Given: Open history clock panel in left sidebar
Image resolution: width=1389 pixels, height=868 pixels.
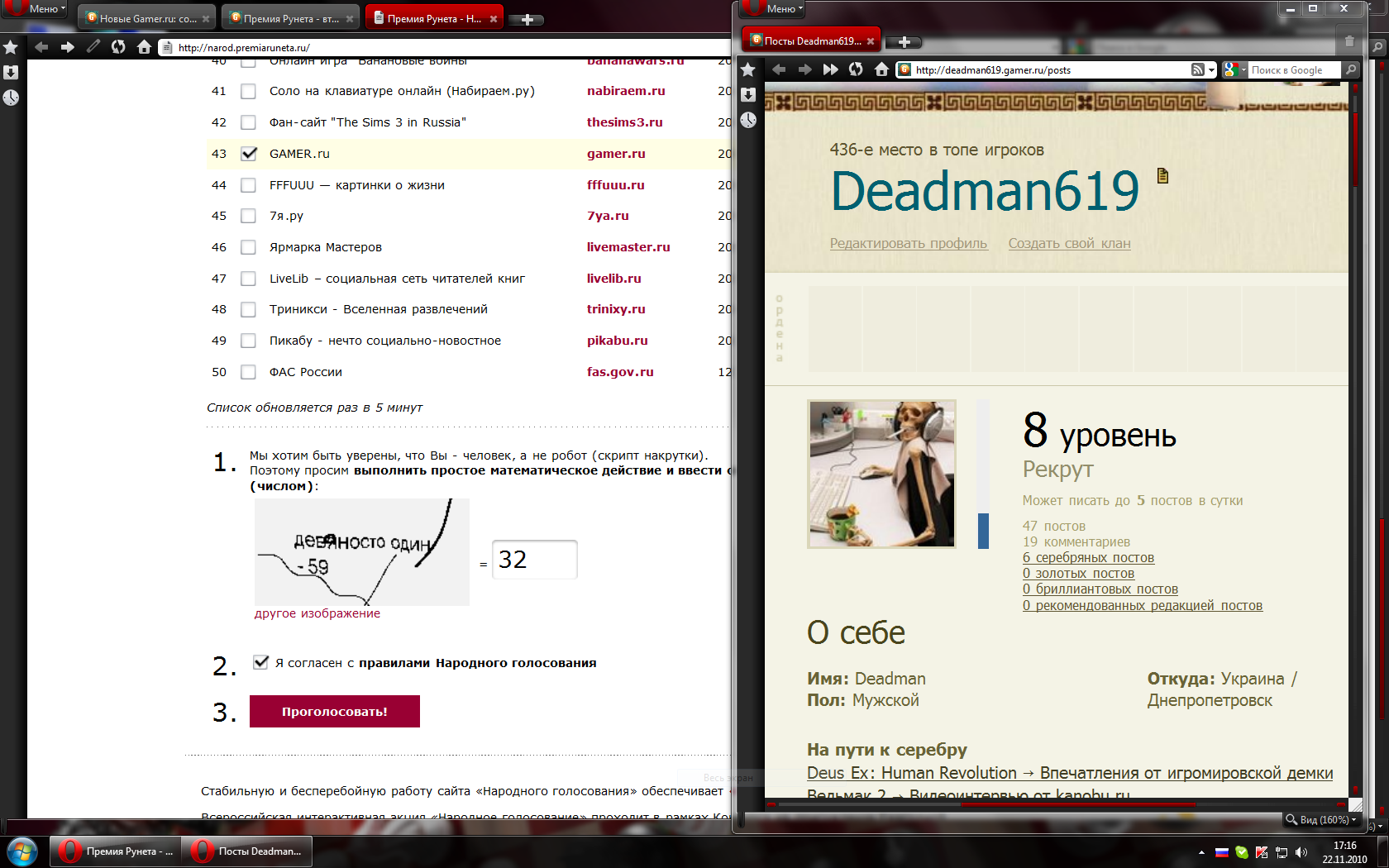Looking at the screenshot, I should tap(11, 98).
